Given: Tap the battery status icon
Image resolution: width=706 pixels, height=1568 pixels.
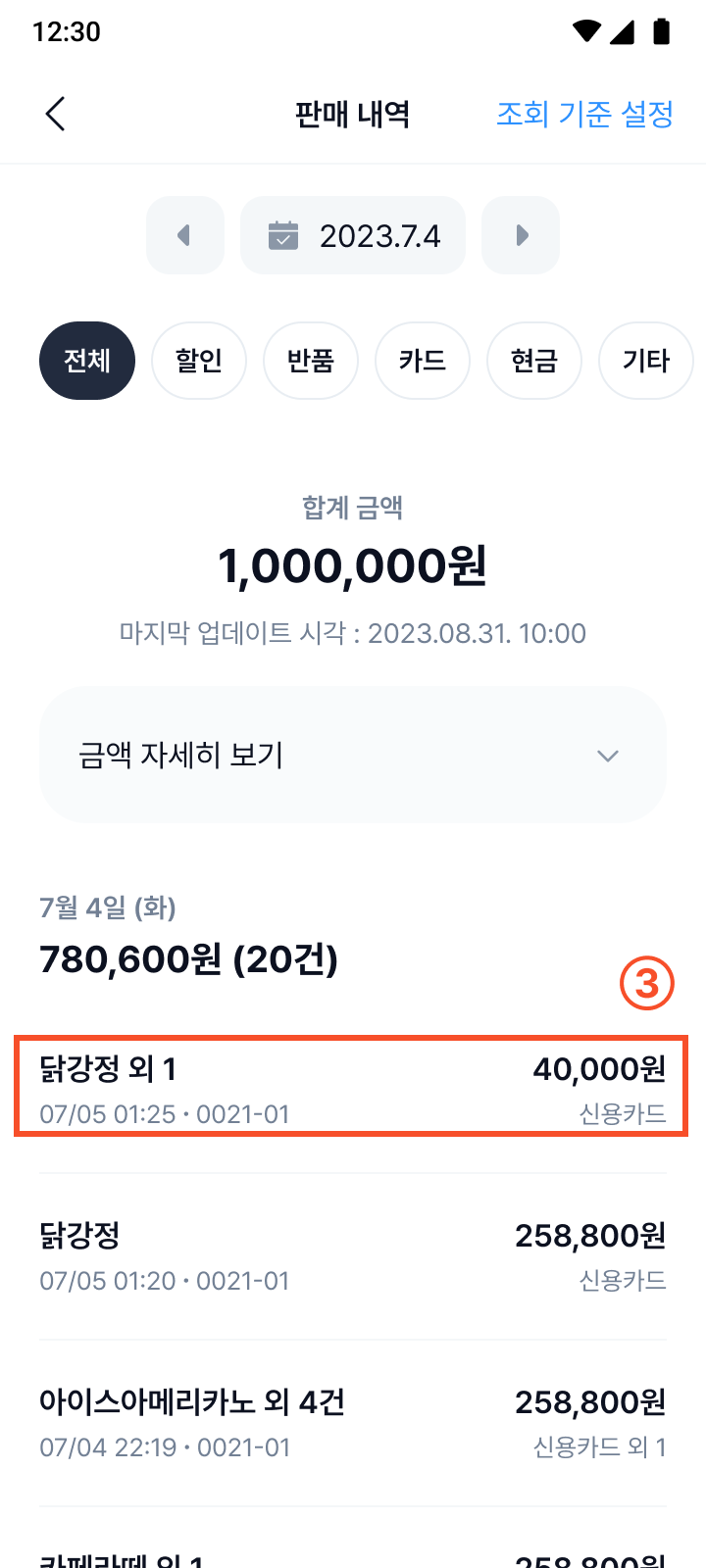Looking at the screenshot, I should [662, 31].
